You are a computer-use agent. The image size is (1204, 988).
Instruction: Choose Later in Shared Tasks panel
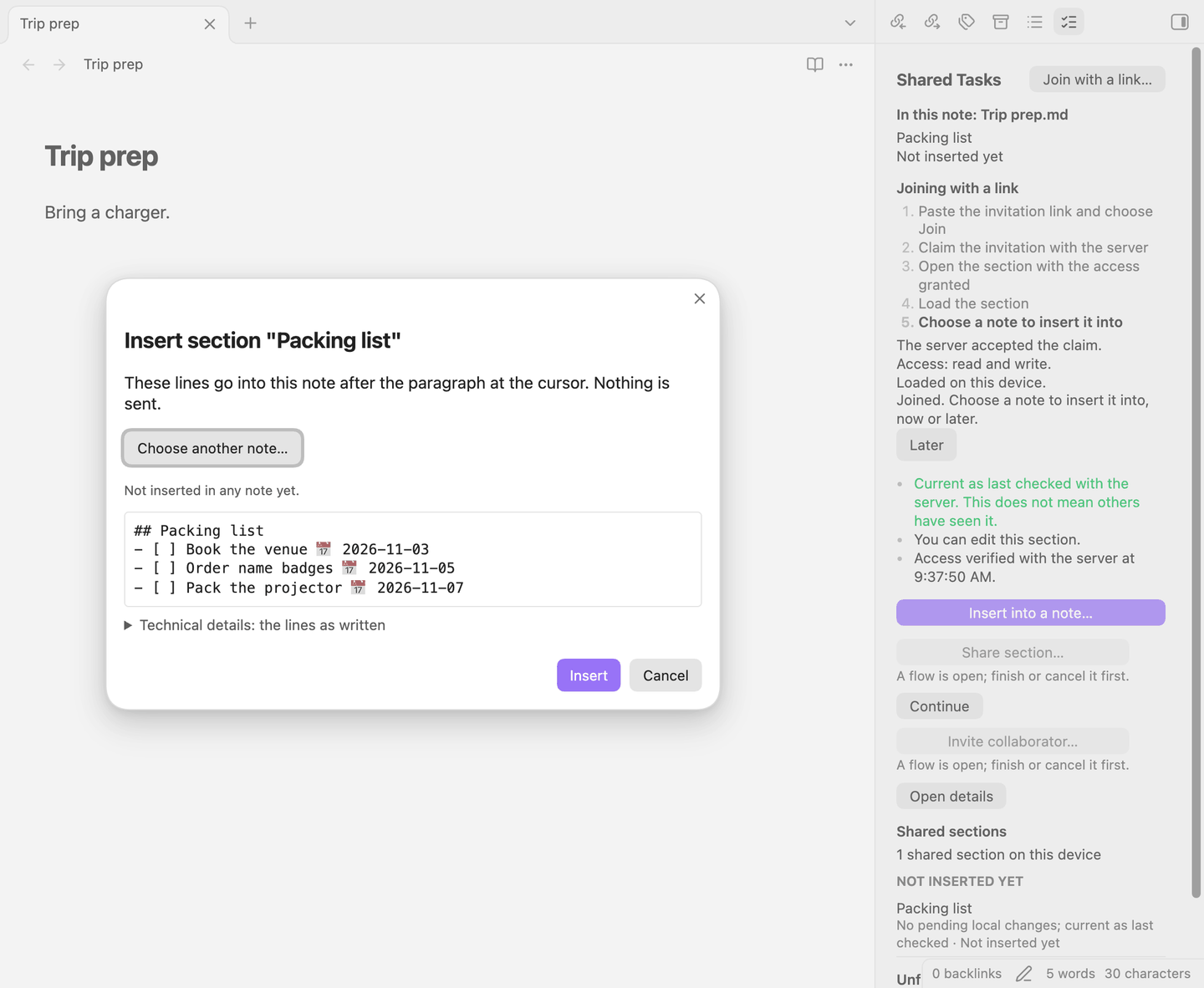point(926,446)
